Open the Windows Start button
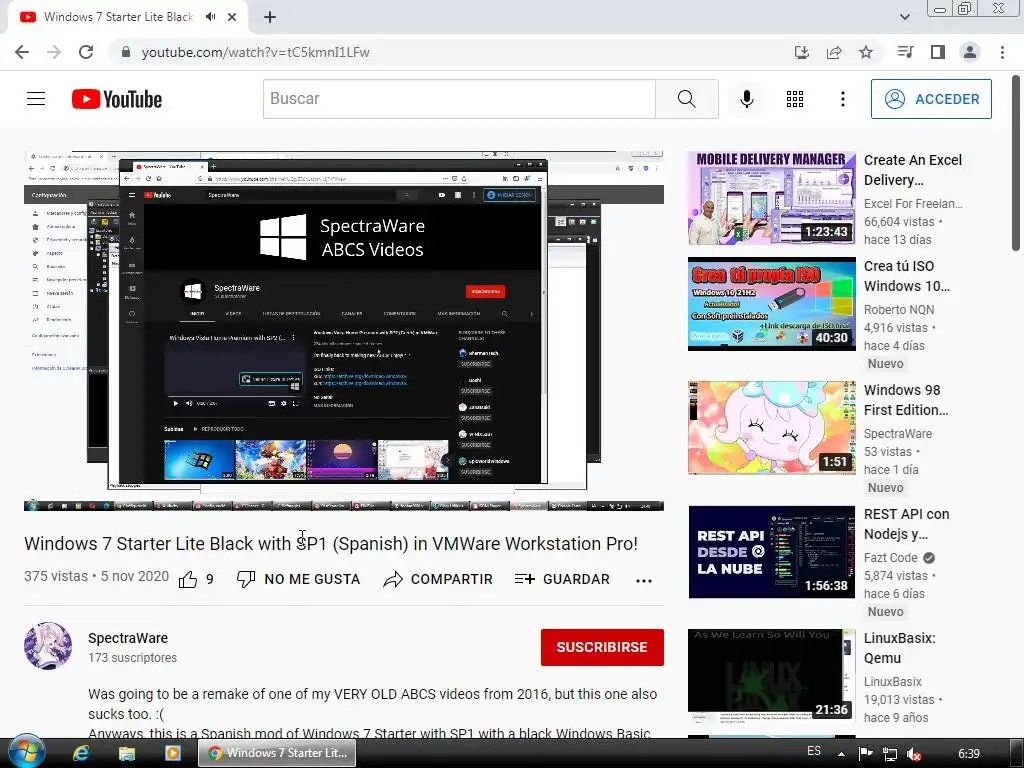Image resolution: width=1024 pixels, height=768 pixels. [26, 752]
